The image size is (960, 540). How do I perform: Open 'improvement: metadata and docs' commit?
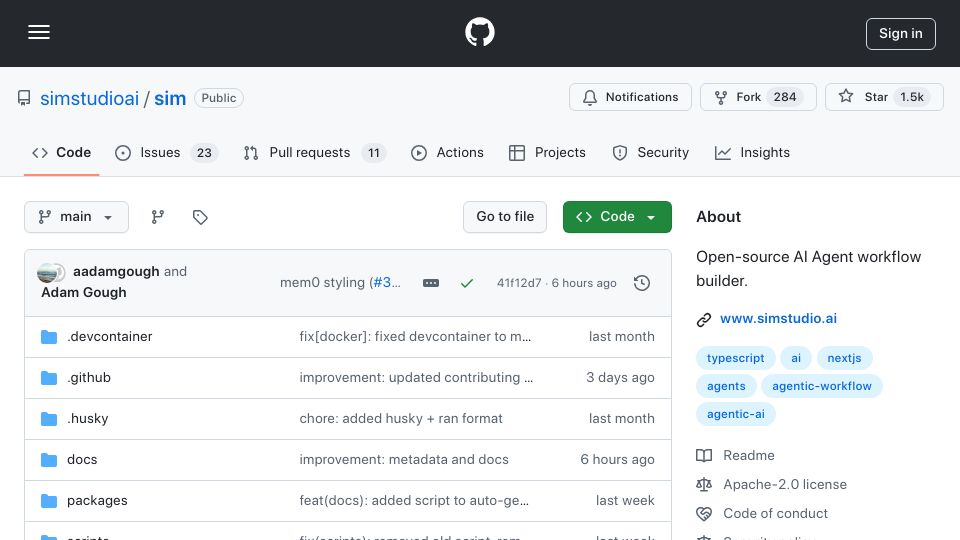[x=404, y=460]
